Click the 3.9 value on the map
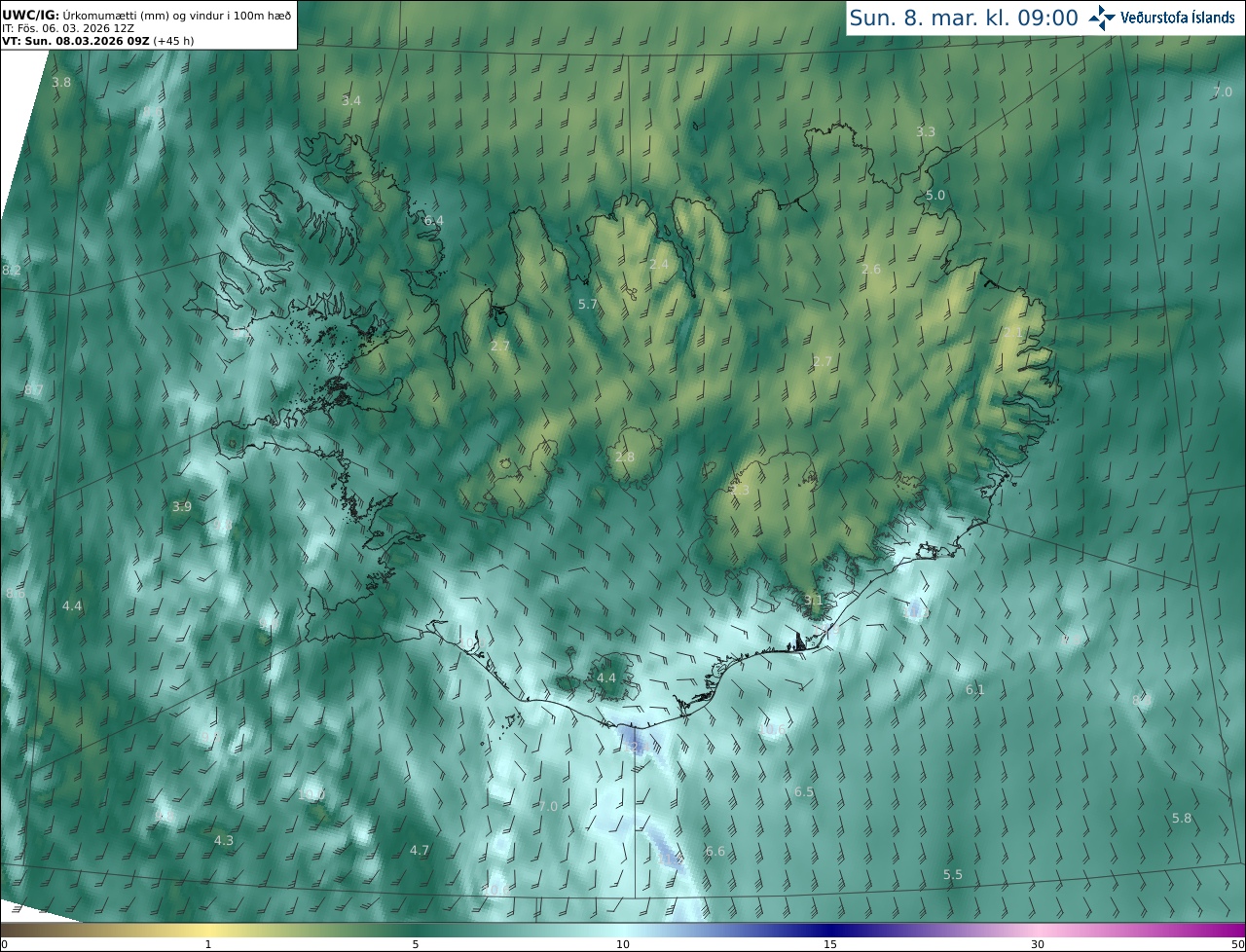The width and height of the screenshot is (1246, 952). tap(182, 507)
